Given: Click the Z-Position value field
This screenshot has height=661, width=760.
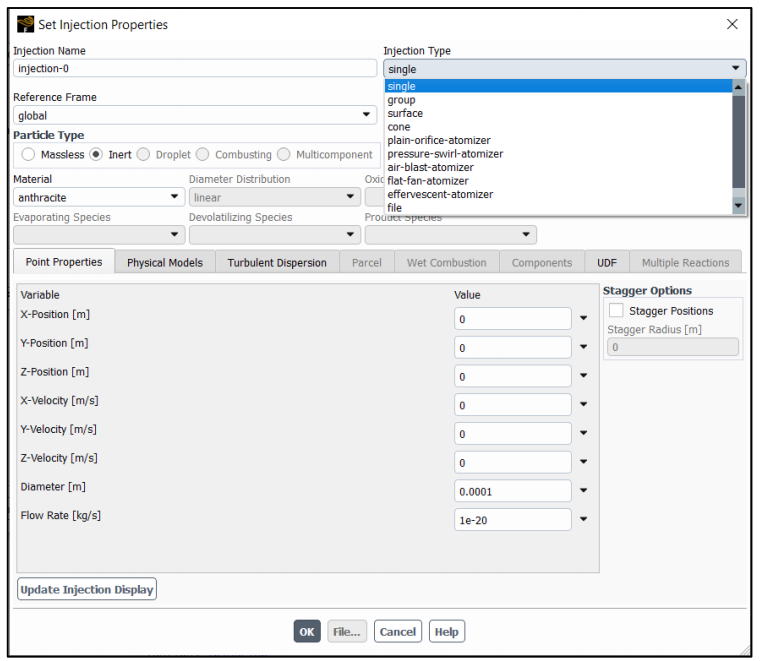Looking at the screenshot, I should (513, 376).
